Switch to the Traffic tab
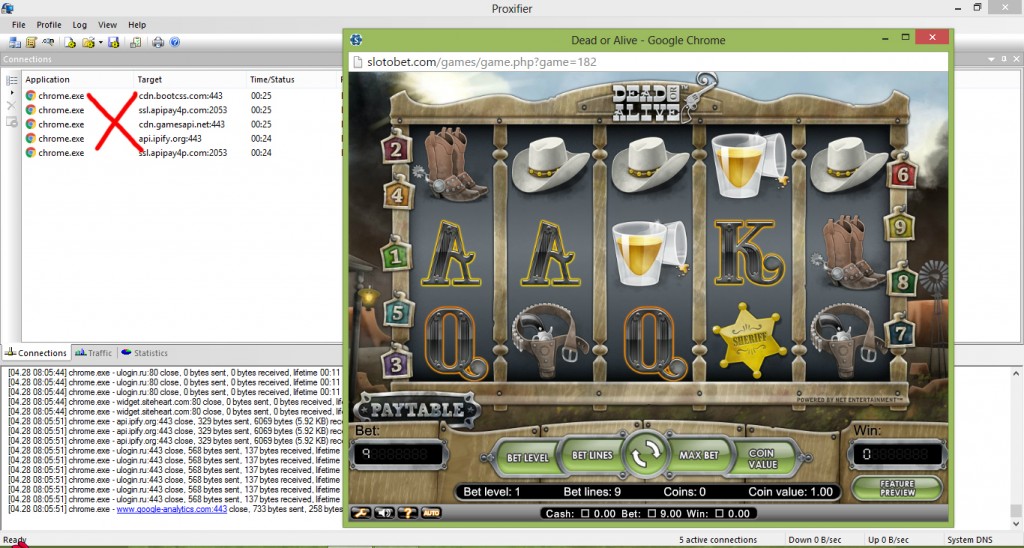The height and width of the screenshot is (548, 1024). tap(94, 353)
